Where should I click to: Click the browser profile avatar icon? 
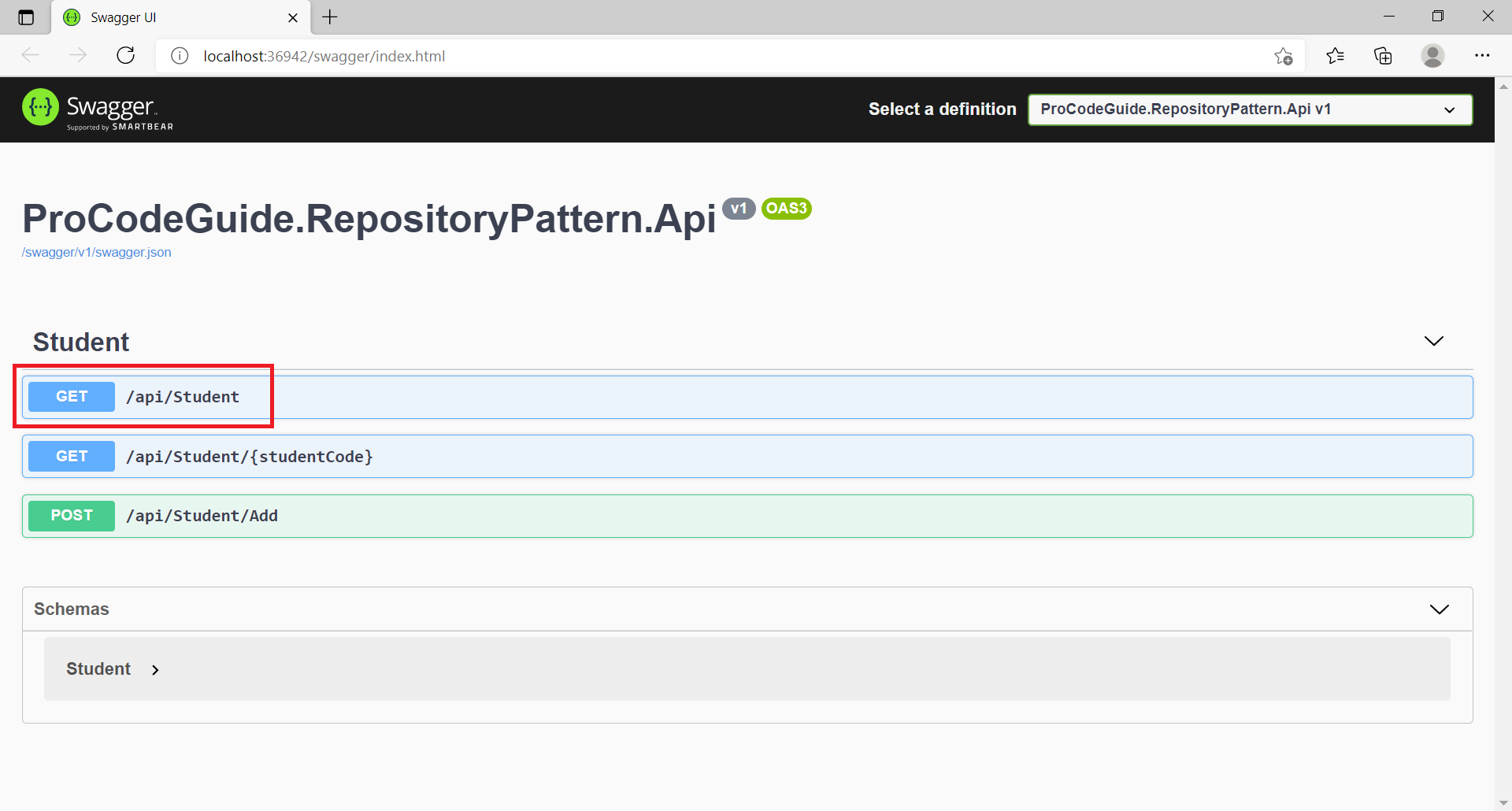(1433, 56)
